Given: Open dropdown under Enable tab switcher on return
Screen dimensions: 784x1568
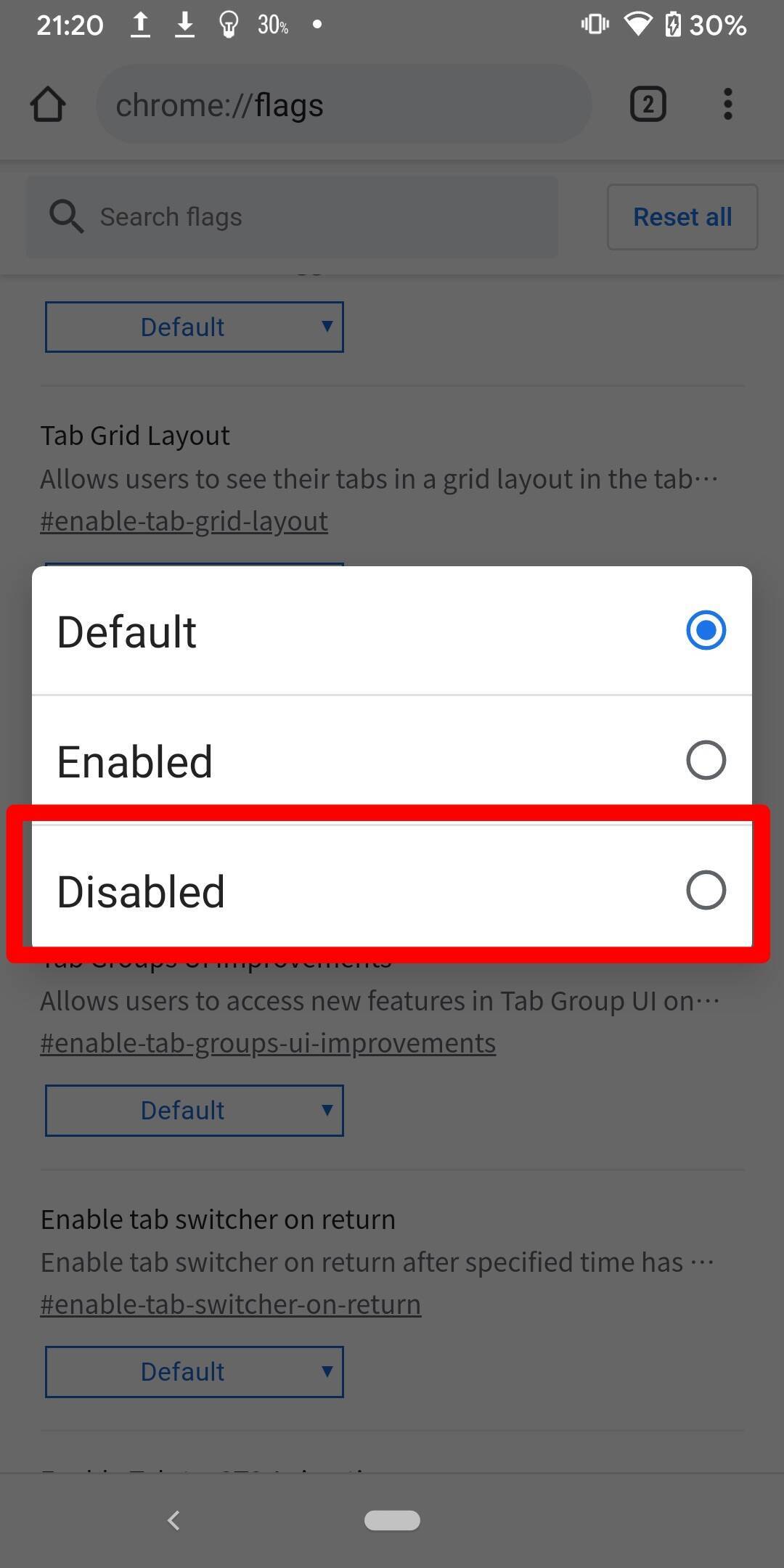Looking at the screenshot, I should [194, 1371].
